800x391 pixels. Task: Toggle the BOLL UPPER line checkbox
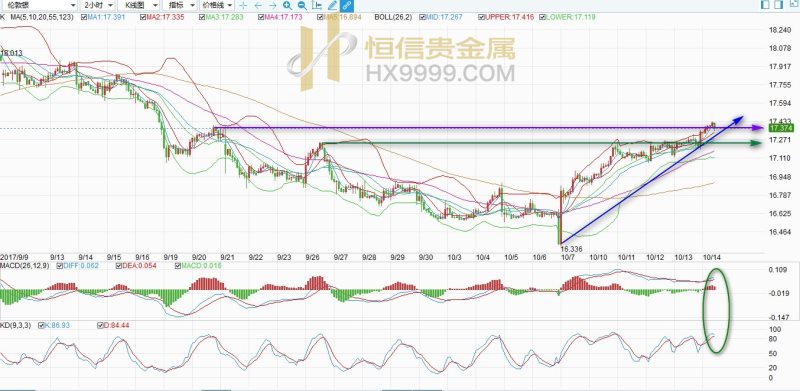[x=481, y=17]
